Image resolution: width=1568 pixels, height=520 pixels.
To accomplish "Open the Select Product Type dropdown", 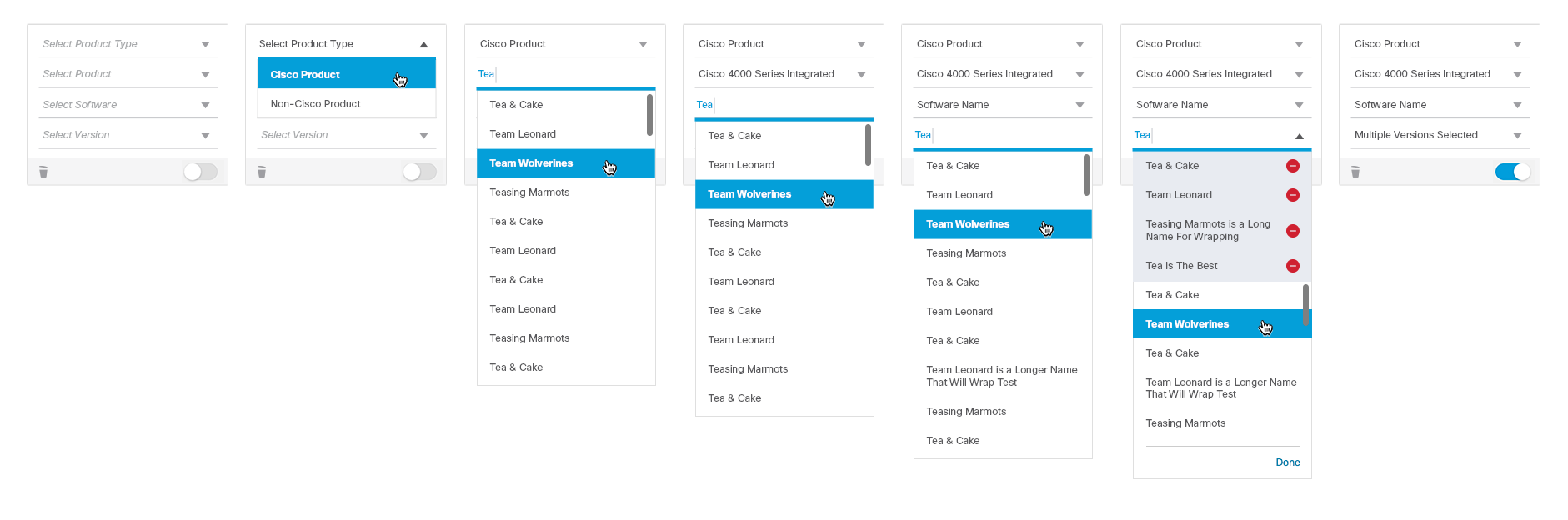I will click(x=127, y=44).
